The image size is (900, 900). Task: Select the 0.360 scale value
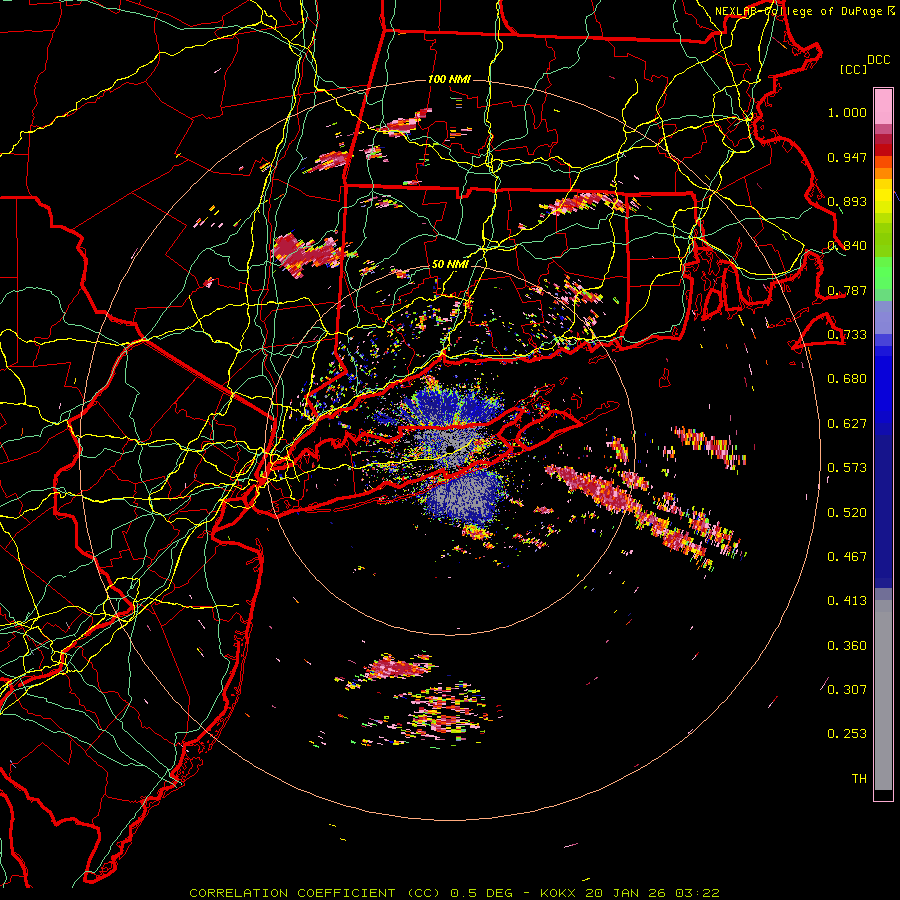(847, 645)
